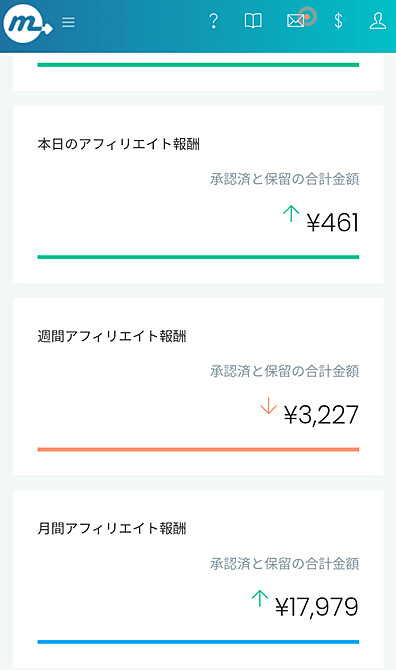Open the guide book icon
The height and width of the screenshot is (670, 396).
tap(253, 21)
